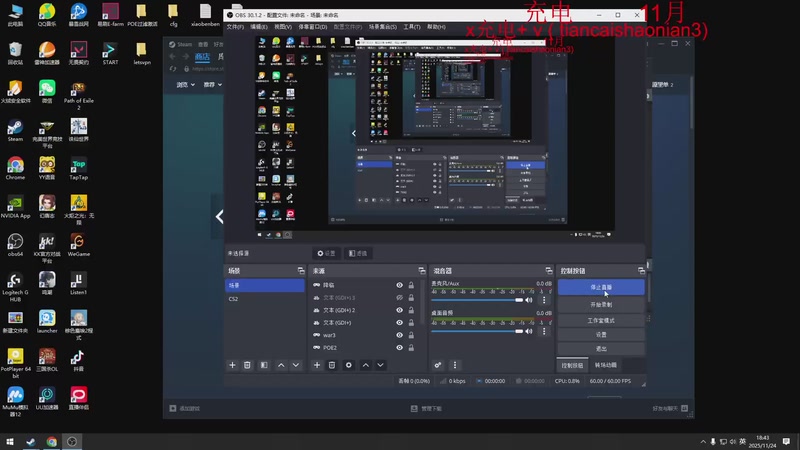Image resolution: width=800 pixels, height=450 pixels.
Task: Open OBS Docks menu
Action: [313, 27]
